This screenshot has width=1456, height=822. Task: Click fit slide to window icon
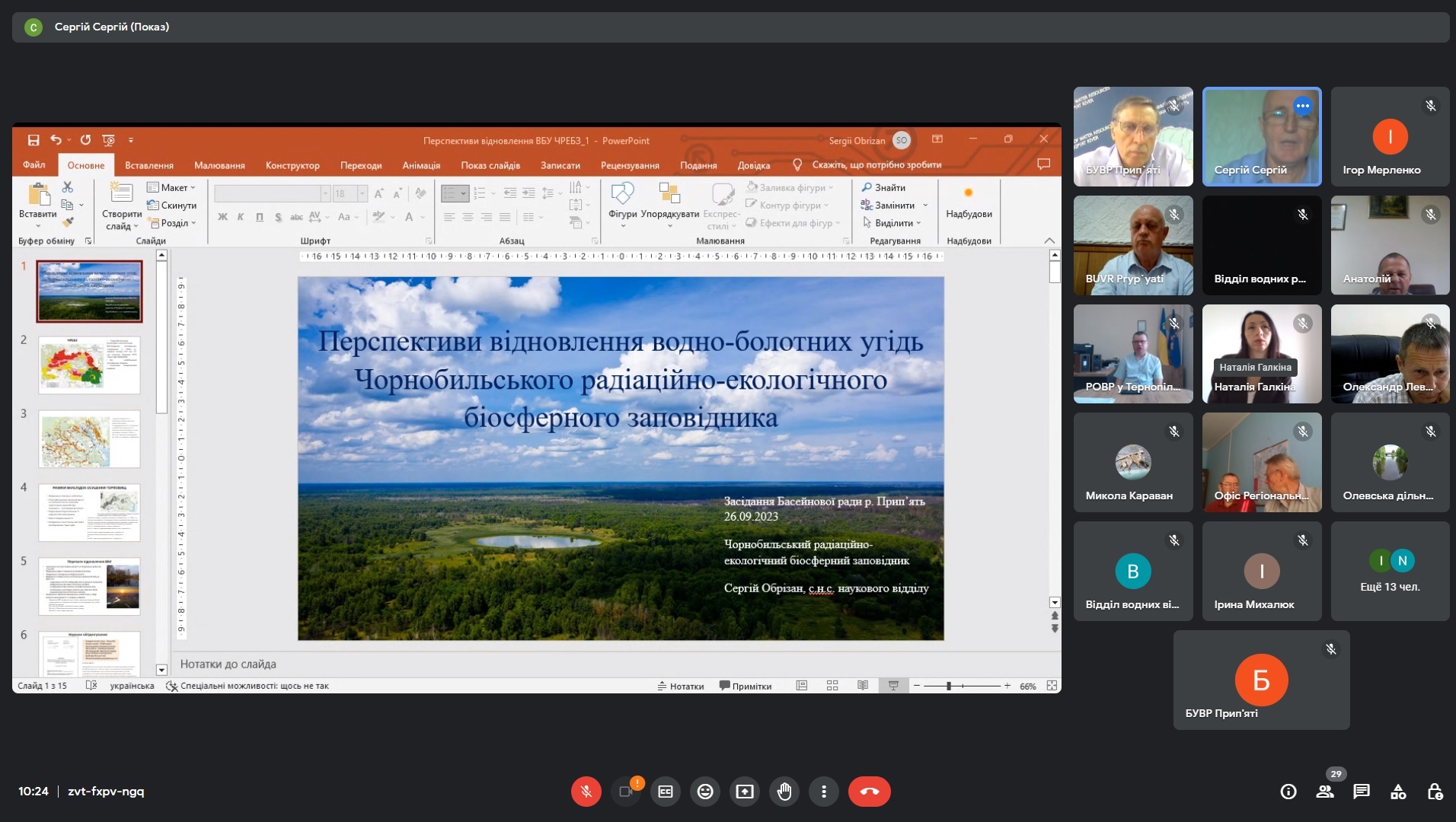(1052, 686)
